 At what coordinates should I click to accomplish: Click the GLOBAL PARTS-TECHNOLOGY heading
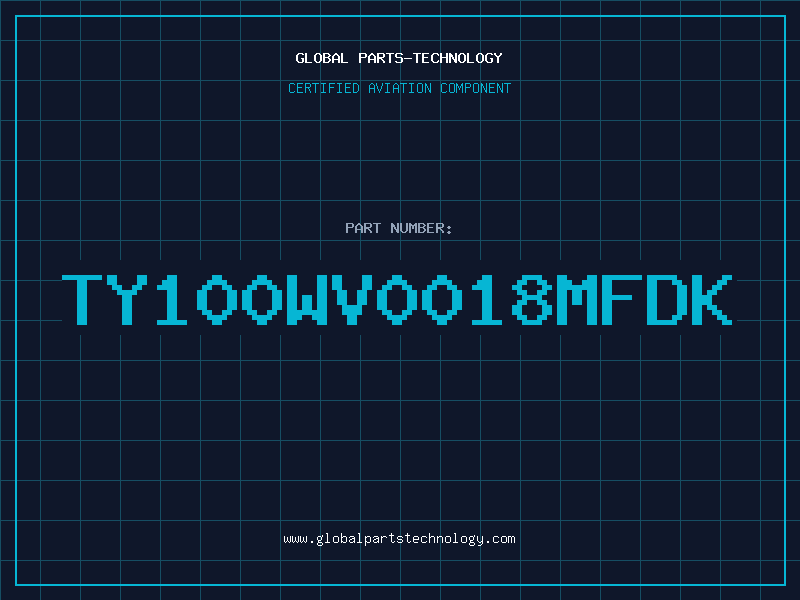pos(399,58)
